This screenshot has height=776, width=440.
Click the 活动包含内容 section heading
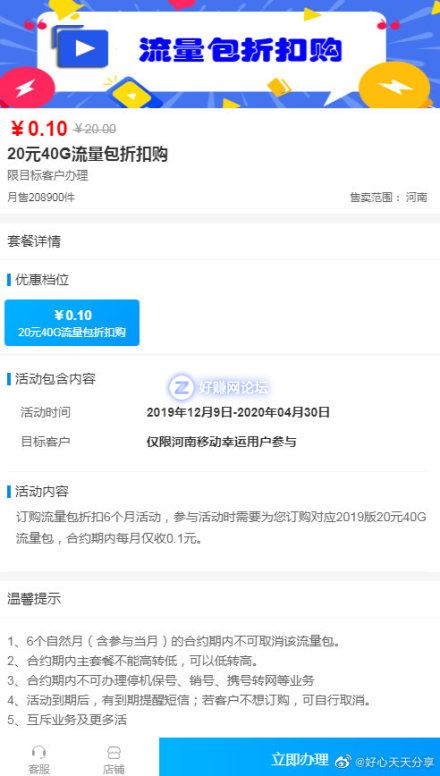tap(51, 379)
